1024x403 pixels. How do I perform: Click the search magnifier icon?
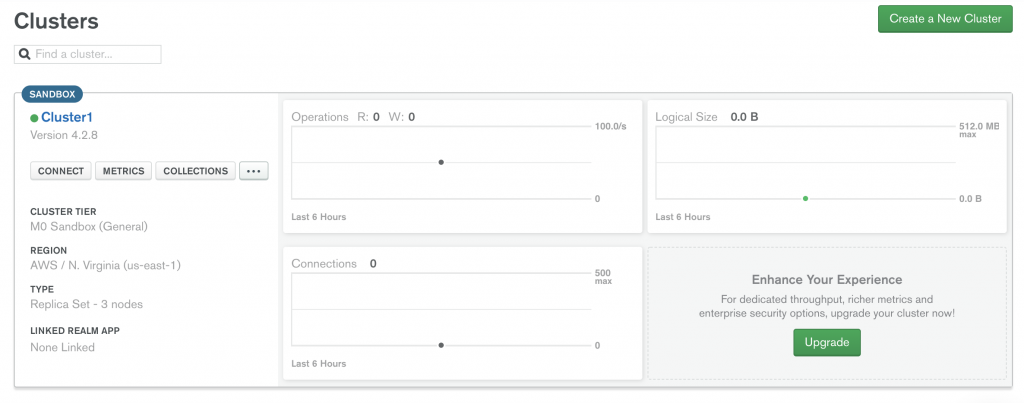25,54
